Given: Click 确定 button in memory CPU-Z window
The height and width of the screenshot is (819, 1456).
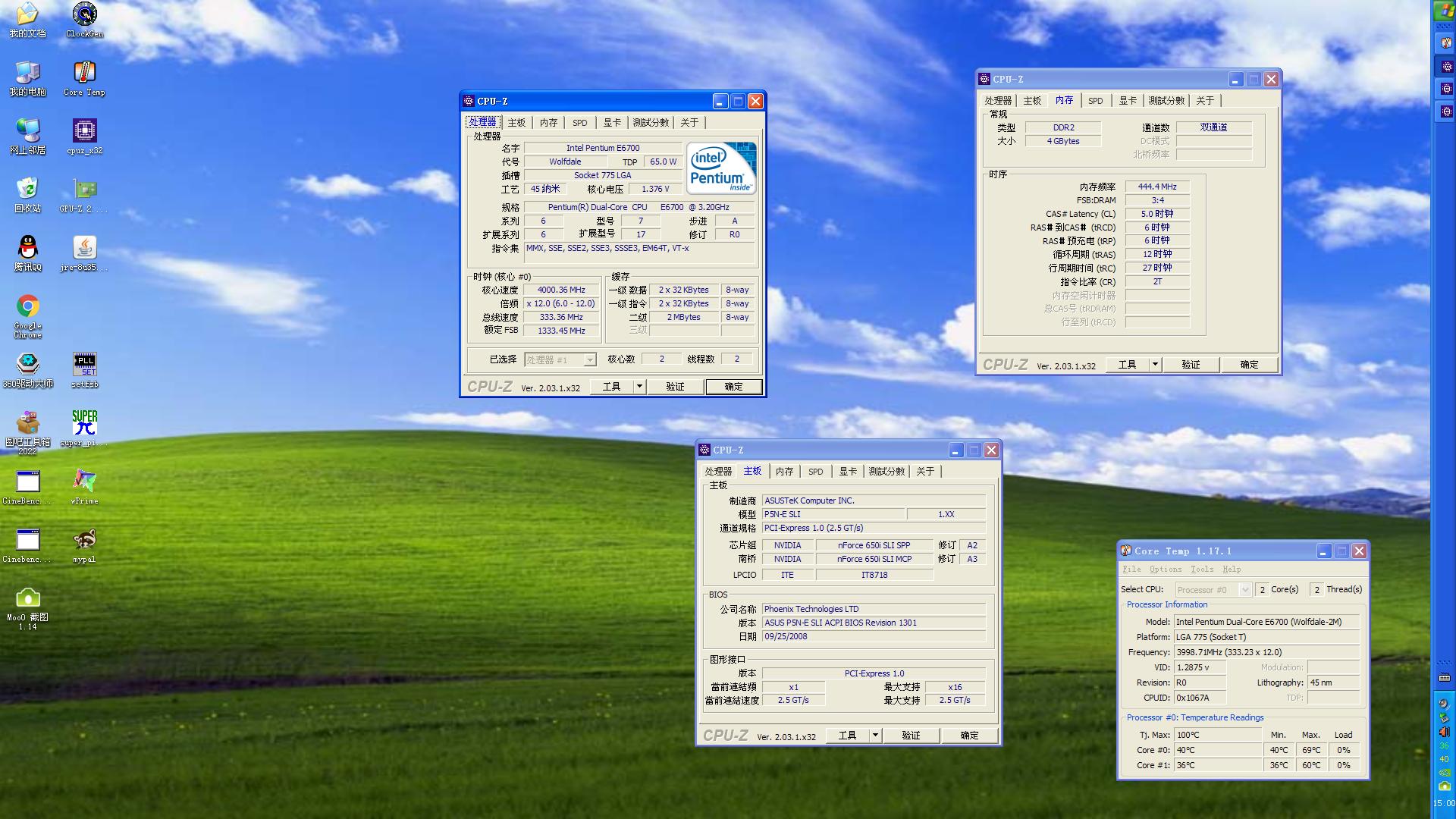Looking at the screenshot, I should point(1249,365).
